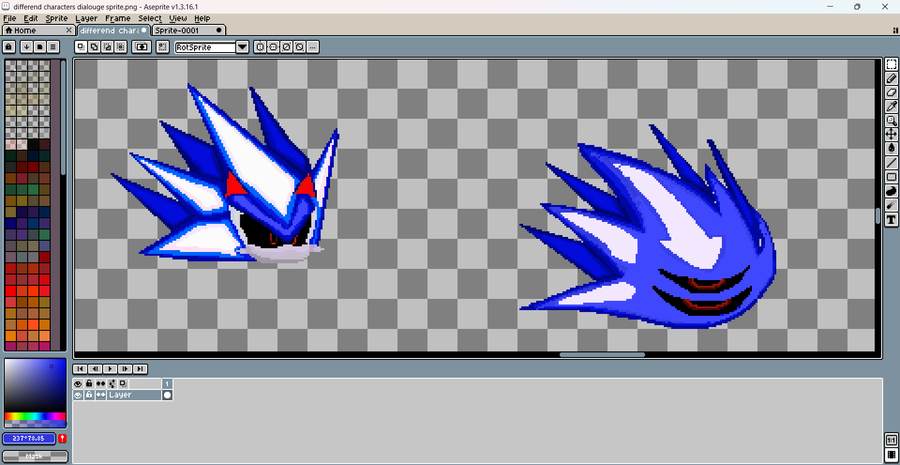Screen dimensions: 900x465
Task: Pick a hue on the rainbow slider
Action: coord(35,416)
